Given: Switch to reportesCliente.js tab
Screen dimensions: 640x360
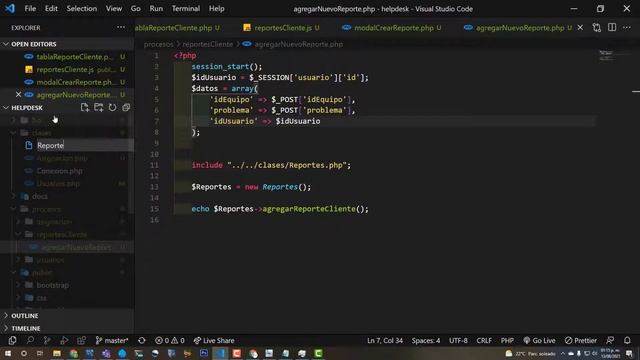Looking at the screenshot, I should (282, 28).
